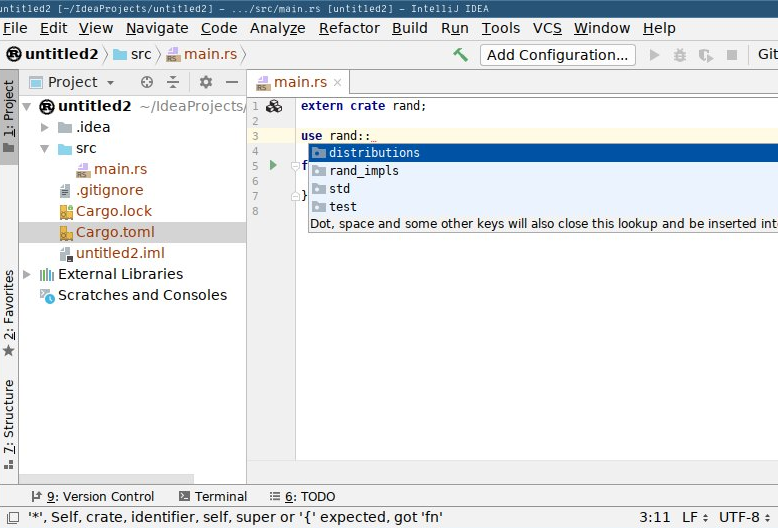Toggle the 1: Project side tool window

[x=9, y=117]
